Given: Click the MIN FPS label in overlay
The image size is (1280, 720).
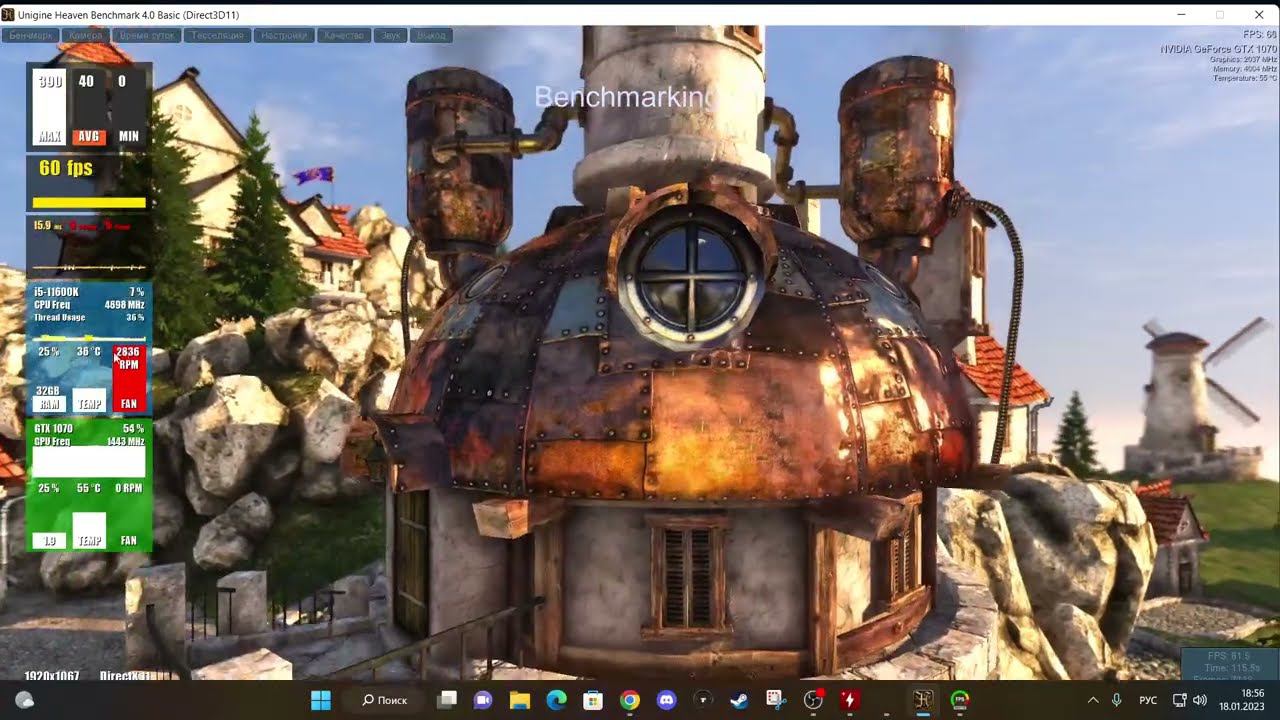Looking at the screenshot, I should point(128,137).
